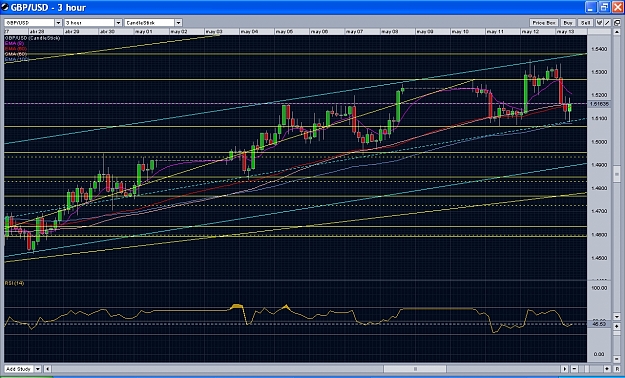Viewport: 625px width, 378px height.
Task: Click the current price marker on the price axis
Action: (599, 104)
